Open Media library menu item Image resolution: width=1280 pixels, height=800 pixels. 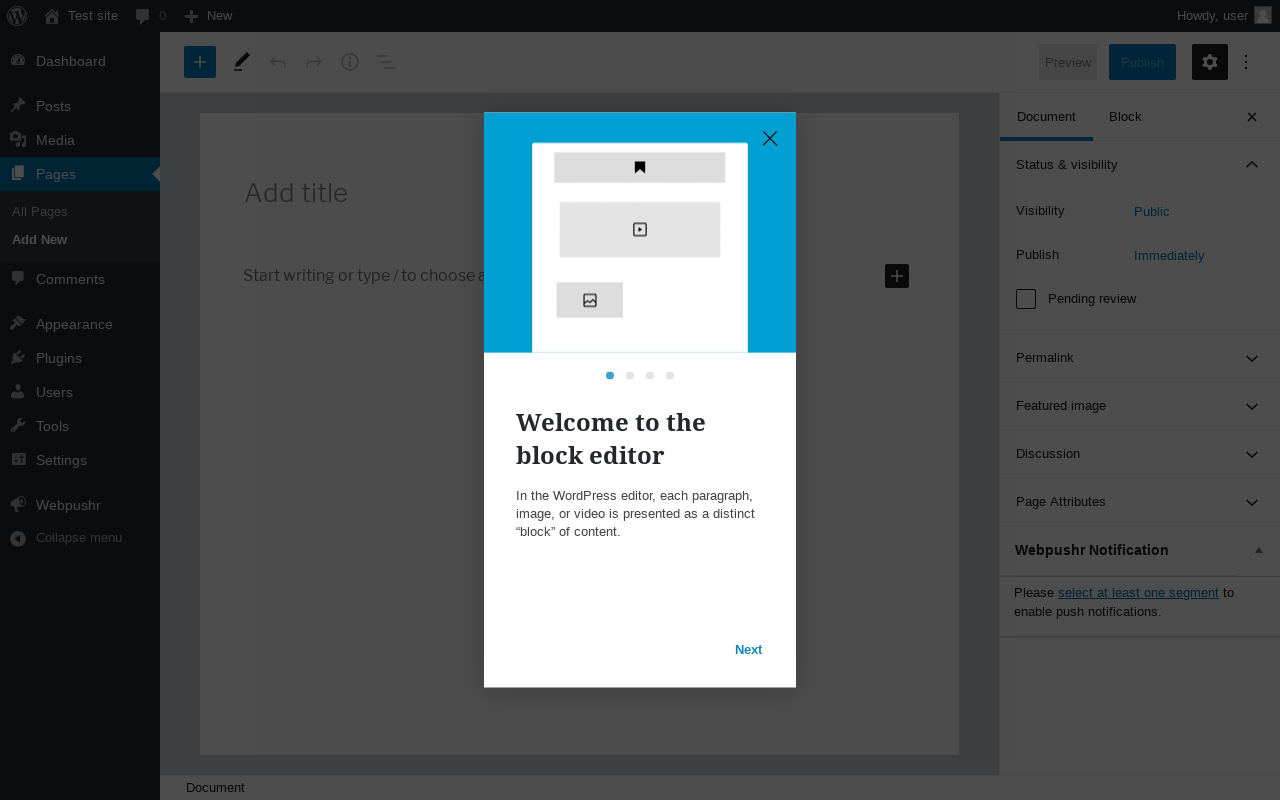coord(80,140)
